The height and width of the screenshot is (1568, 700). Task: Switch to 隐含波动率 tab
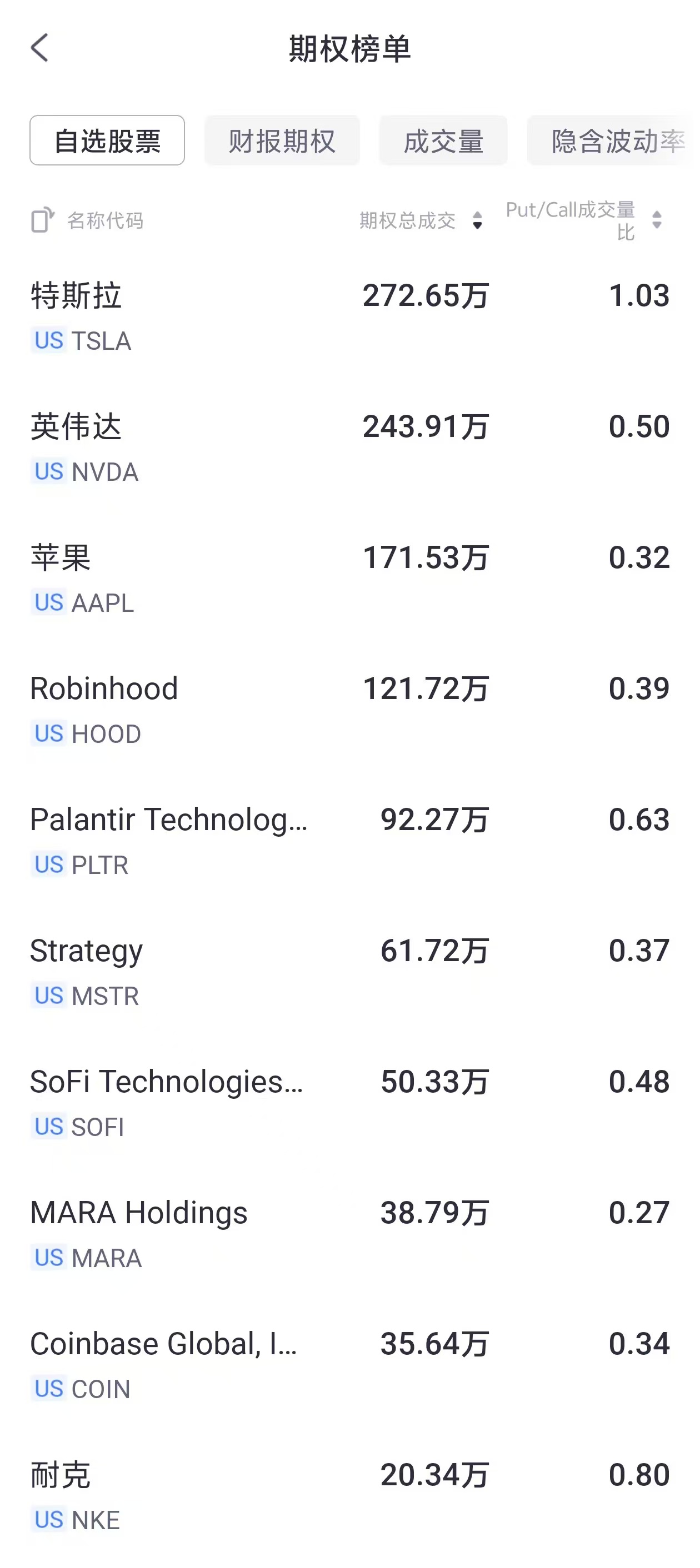click(617, 140)
